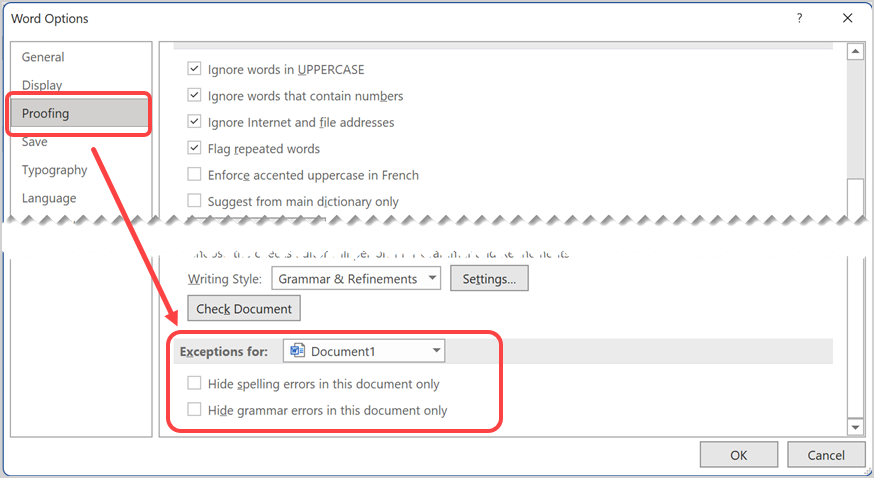Tick Hide grammar errors in this document
Viewport: 874px width, 478px height.
(195, 410)
